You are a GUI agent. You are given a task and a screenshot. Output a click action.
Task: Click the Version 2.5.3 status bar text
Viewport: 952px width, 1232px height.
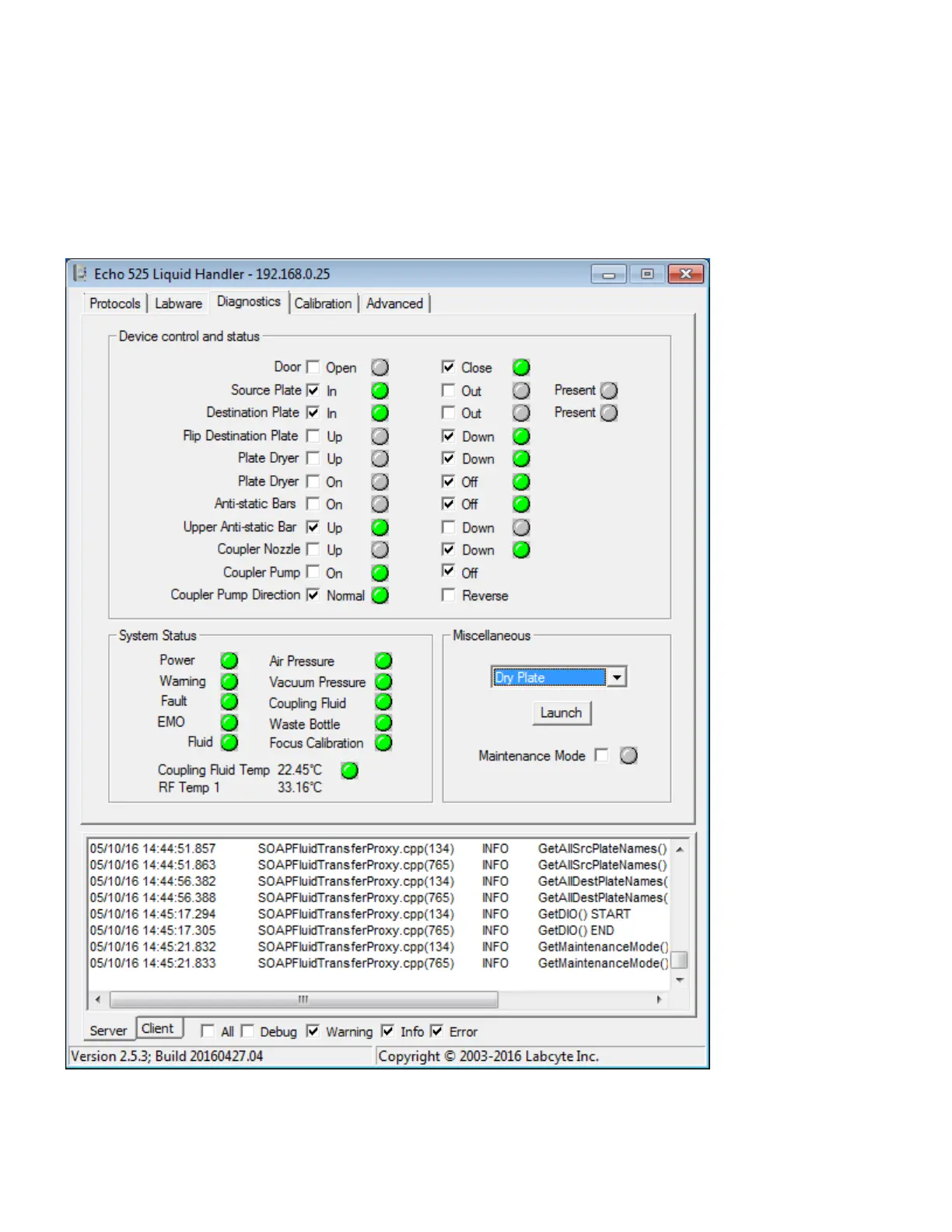pyautogui.click(x=167, y=1056)
